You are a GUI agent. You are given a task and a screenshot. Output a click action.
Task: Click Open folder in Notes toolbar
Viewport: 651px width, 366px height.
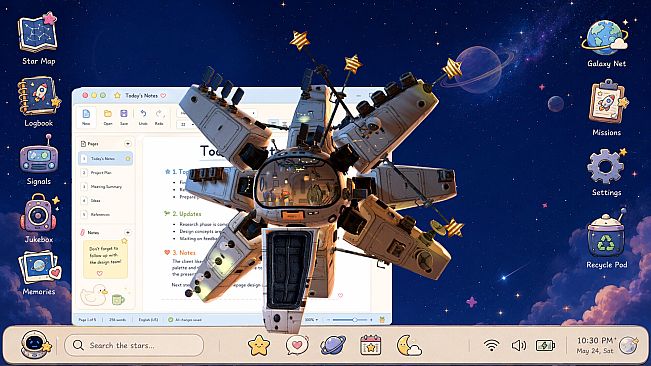point(108,117)
